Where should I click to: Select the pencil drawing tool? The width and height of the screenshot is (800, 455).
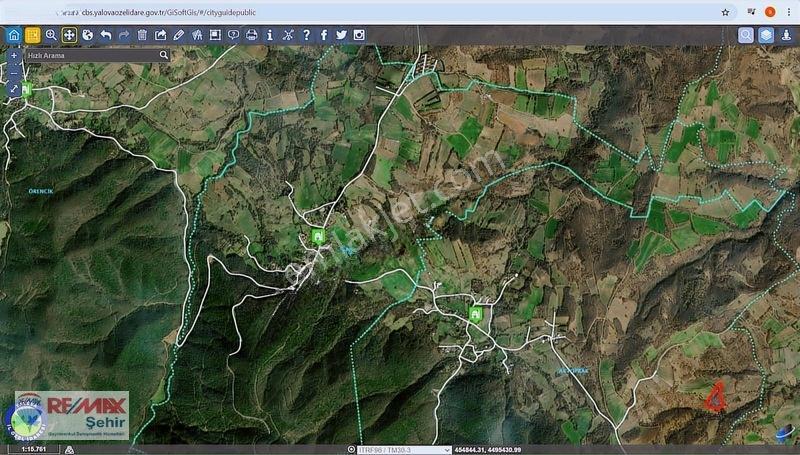179,35
